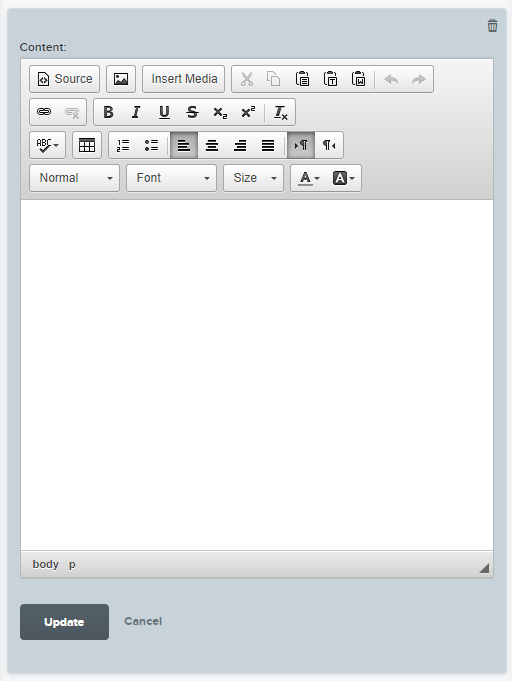
Task: Open the Normal paragraph format dropdown
Action: click(74, 178)
